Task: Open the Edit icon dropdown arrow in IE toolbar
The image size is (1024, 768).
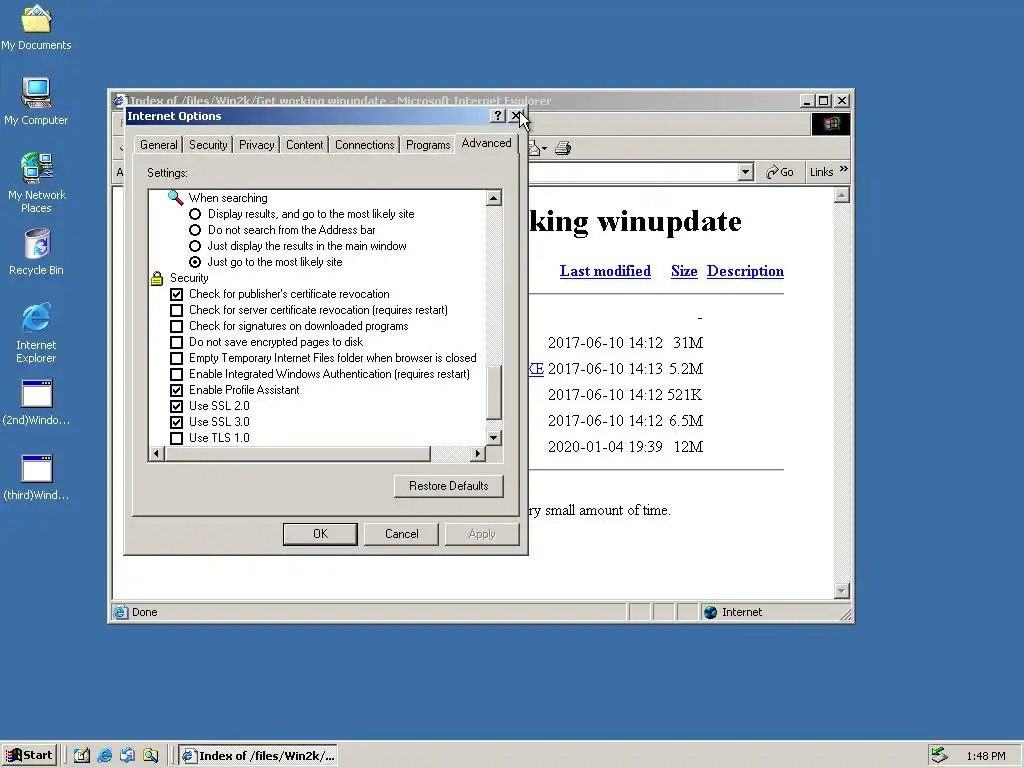Action: click(545, 149)
